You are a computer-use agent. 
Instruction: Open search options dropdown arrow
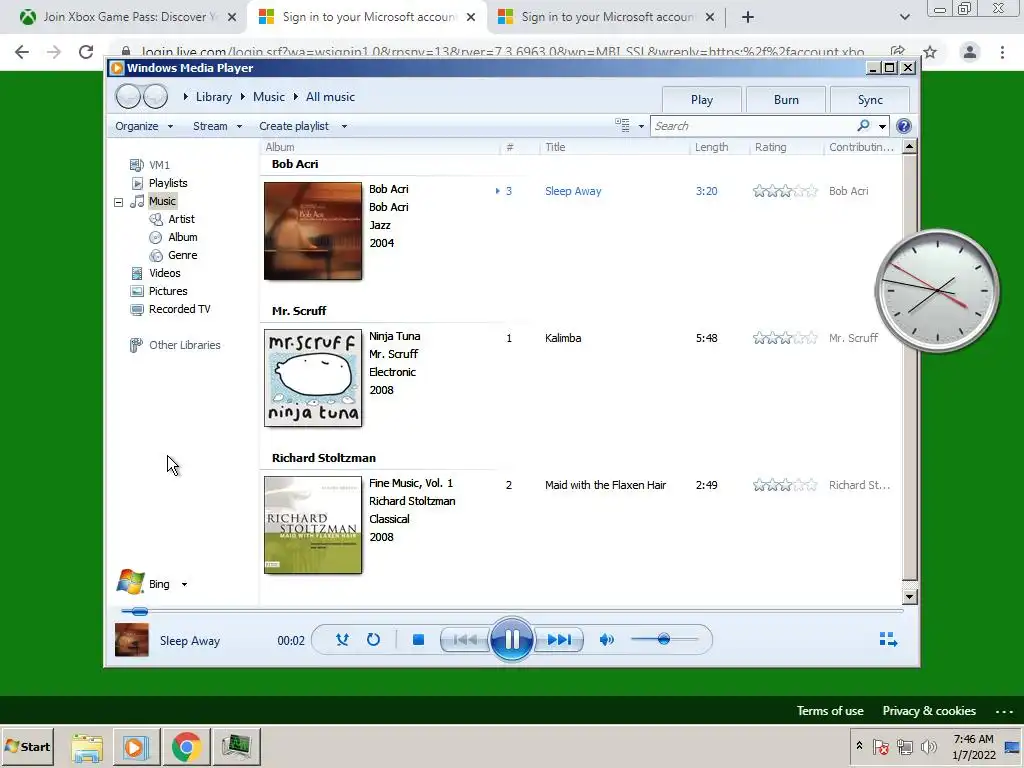[x=882, y=126]
